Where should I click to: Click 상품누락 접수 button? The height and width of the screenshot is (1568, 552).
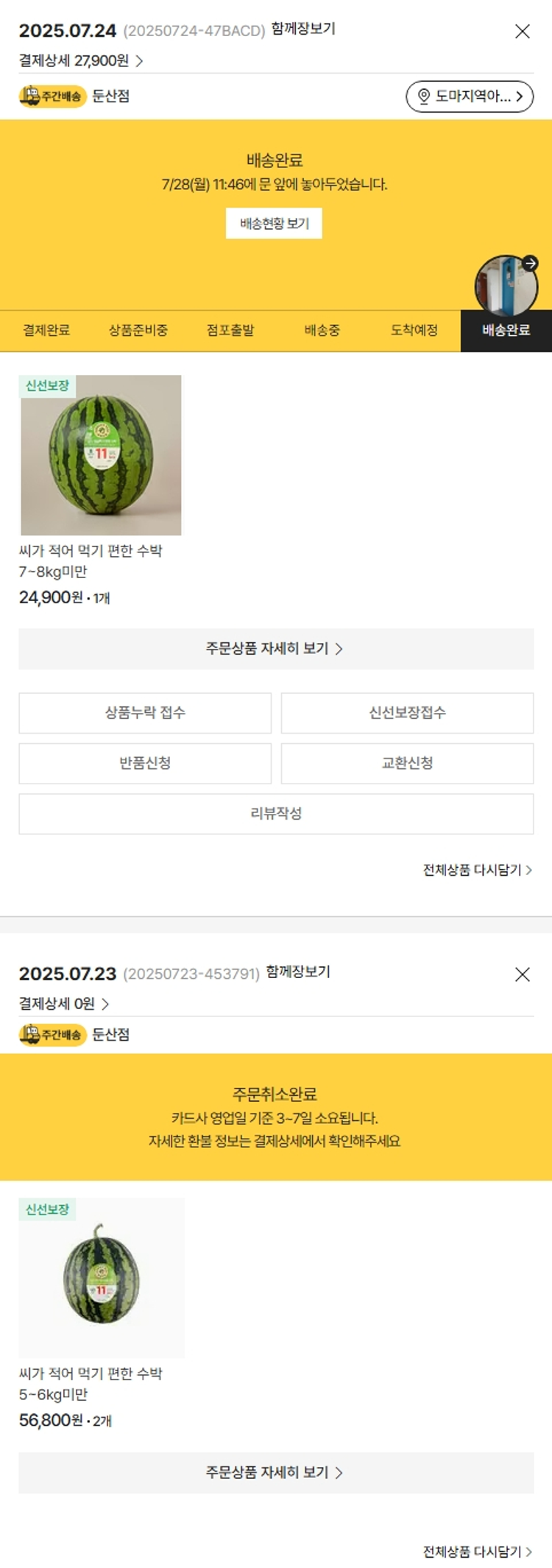point(145,713)
